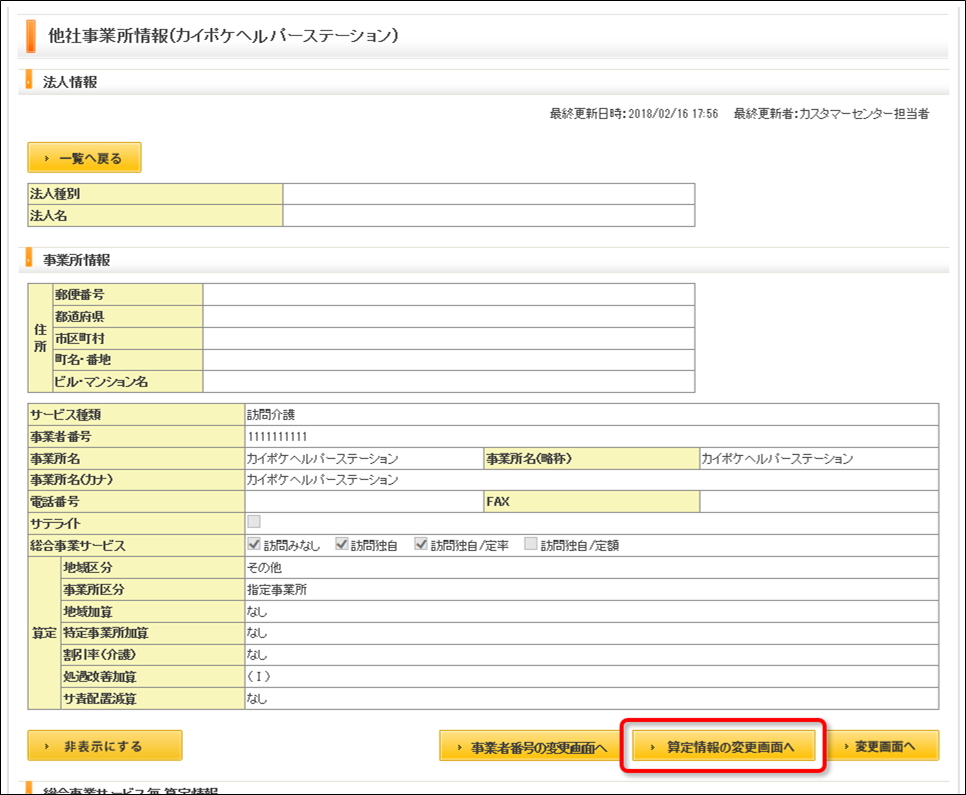
Task: Click the 法人名 label cell
Action: (155, 216)
